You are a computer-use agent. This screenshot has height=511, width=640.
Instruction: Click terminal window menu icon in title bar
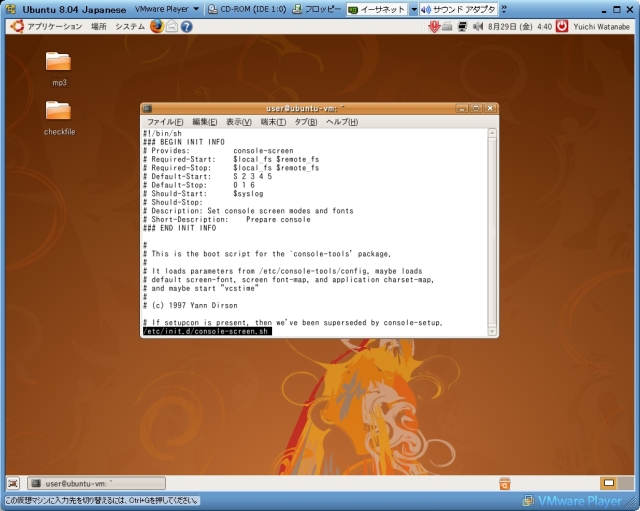pyautogui.click(x=147, y=109)
